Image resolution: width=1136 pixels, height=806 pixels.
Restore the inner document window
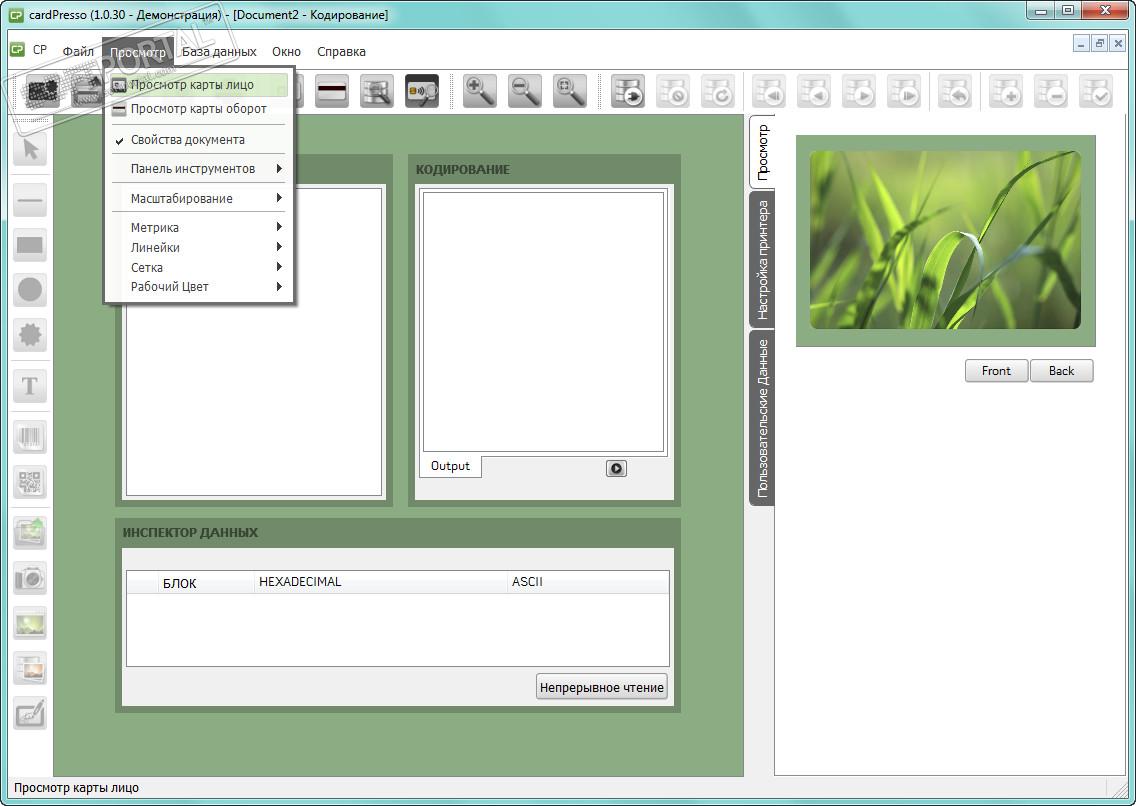tap(1100, 43)
